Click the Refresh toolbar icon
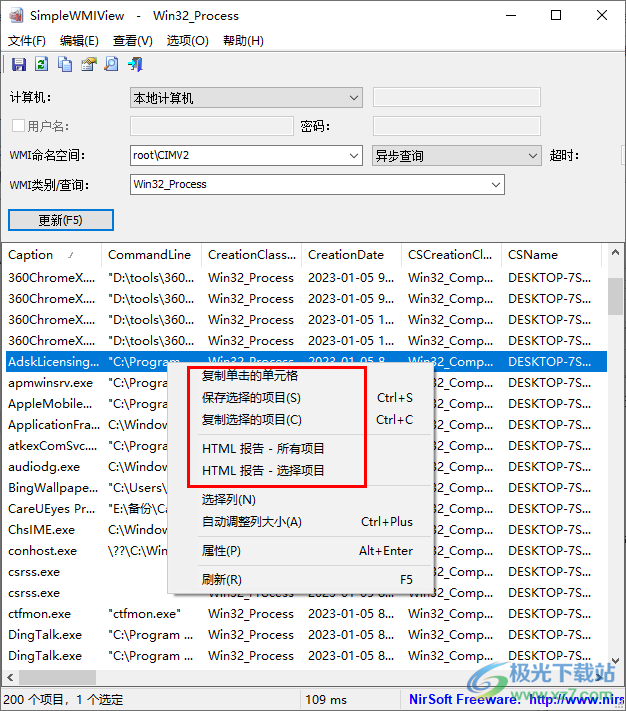Viewport: 626px width, 711px height. [42, 64]
